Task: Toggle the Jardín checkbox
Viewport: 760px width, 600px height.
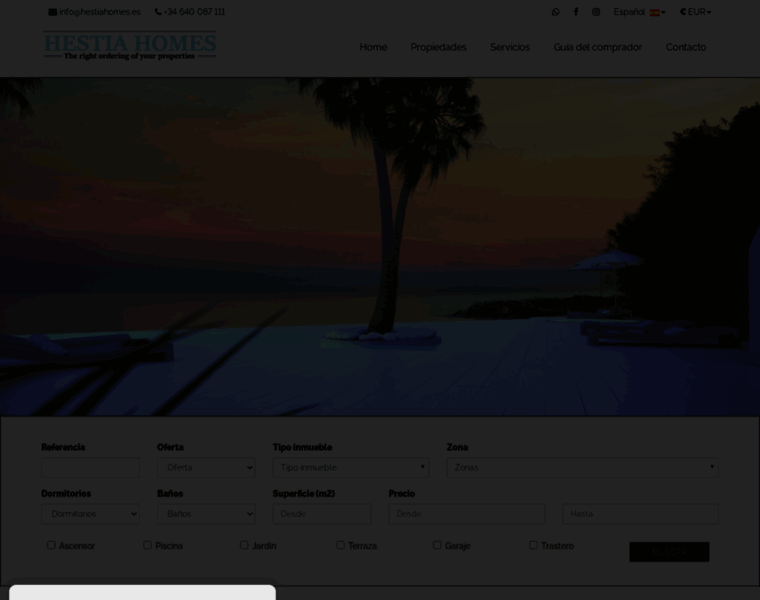Action: pyautogui.click(x=244, y=545)
